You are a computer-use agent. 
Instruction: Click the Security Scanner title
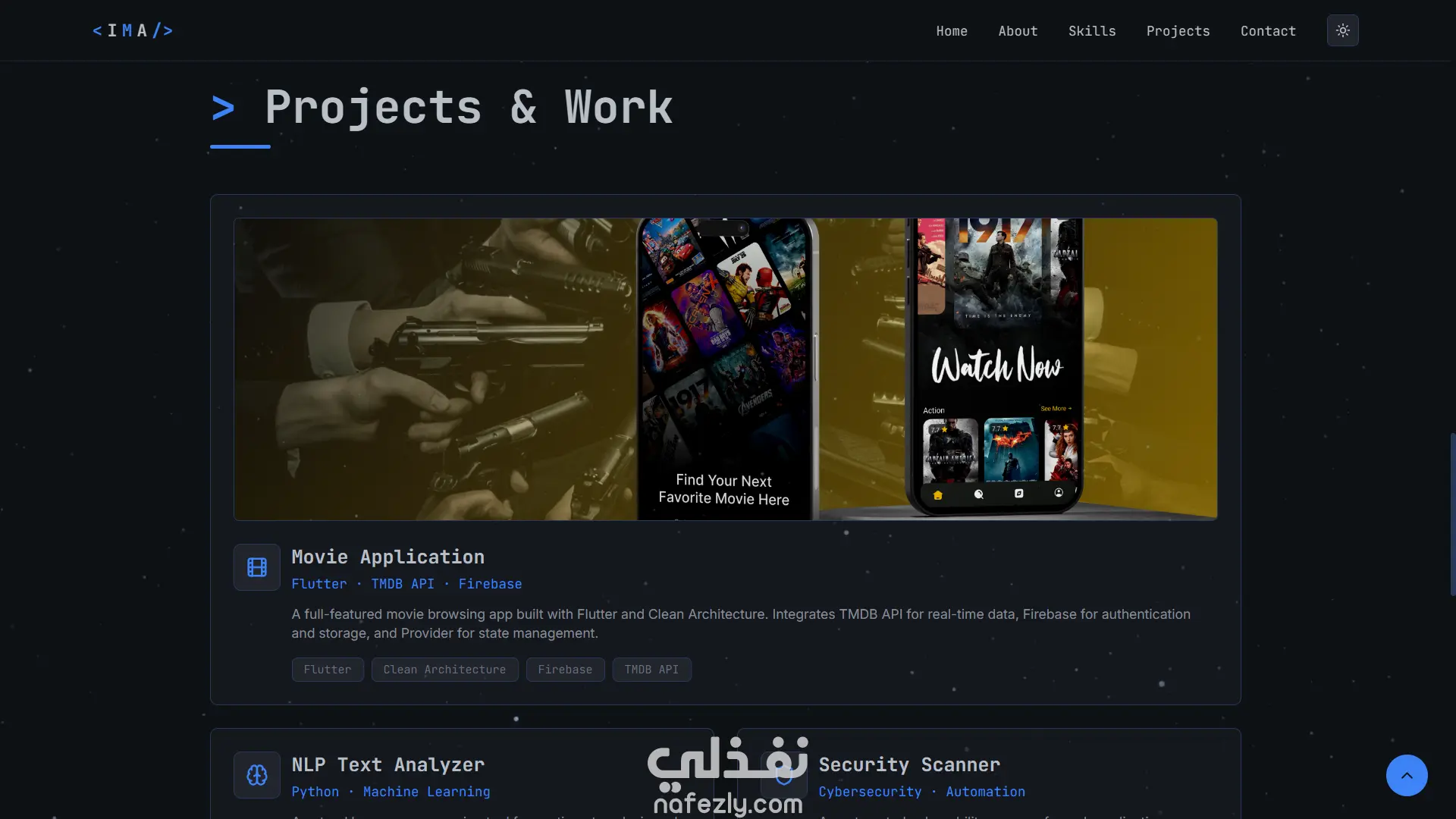click(x=909, y=764)
